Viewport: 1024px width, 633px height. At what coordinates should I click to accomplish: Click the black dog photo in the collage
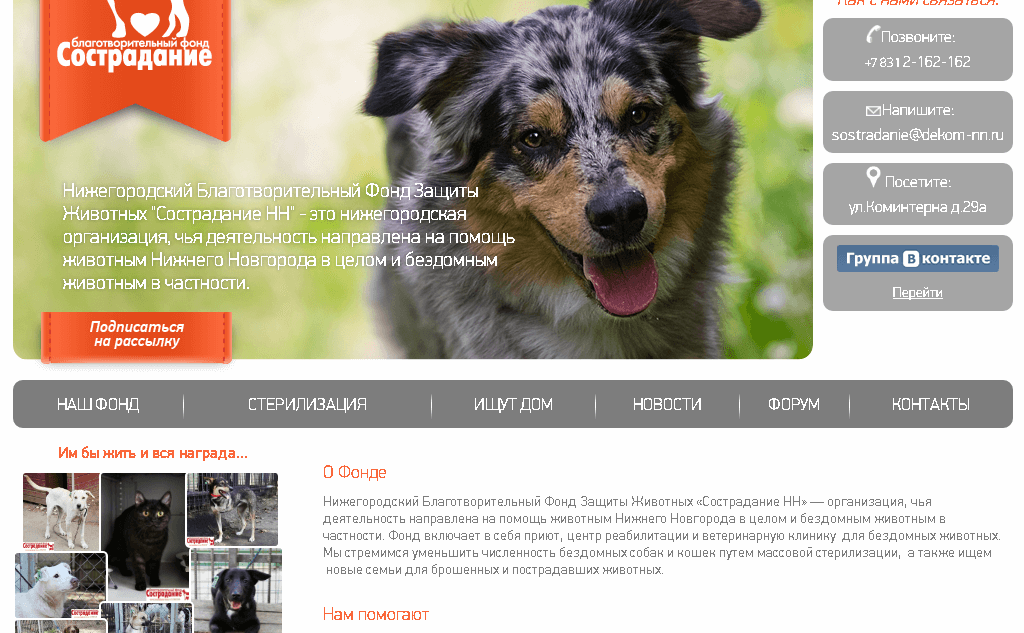click(x=236, y=591)
